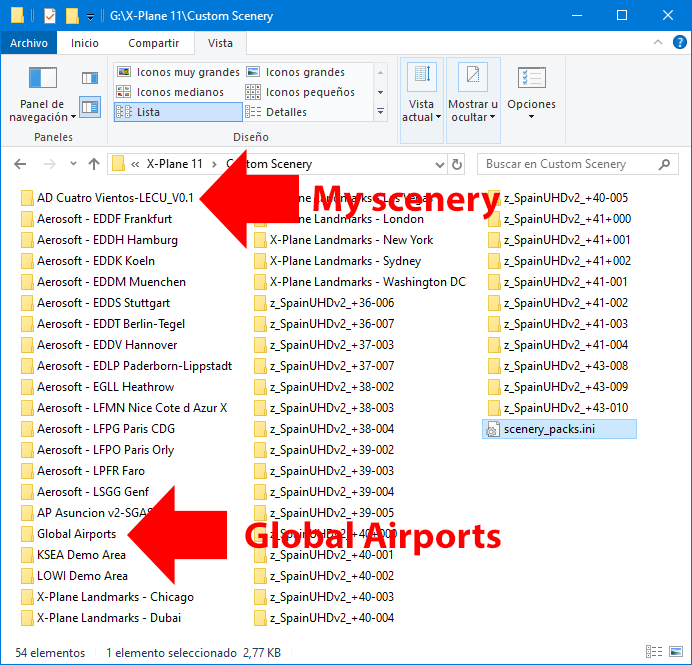
Task: Select the Lista layout option
Action: (x=178, y=112)
